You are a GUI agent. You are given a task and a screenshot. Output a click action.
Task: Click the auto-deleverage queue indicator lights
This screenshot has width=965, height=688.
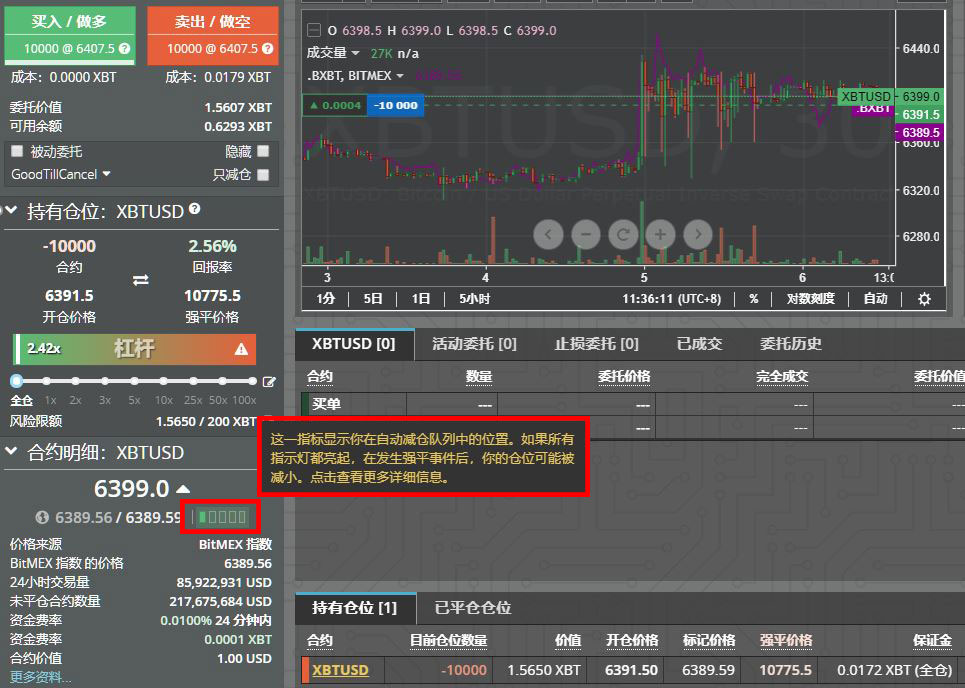(222, 517)
